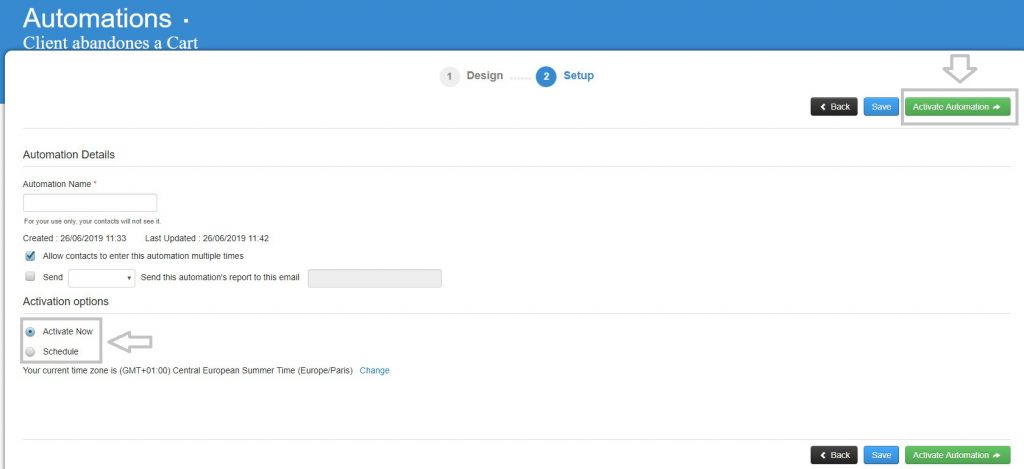Click the step 1 circle icon
Image resolution: width=1024 pixels, height=469 pixels.
449,76
